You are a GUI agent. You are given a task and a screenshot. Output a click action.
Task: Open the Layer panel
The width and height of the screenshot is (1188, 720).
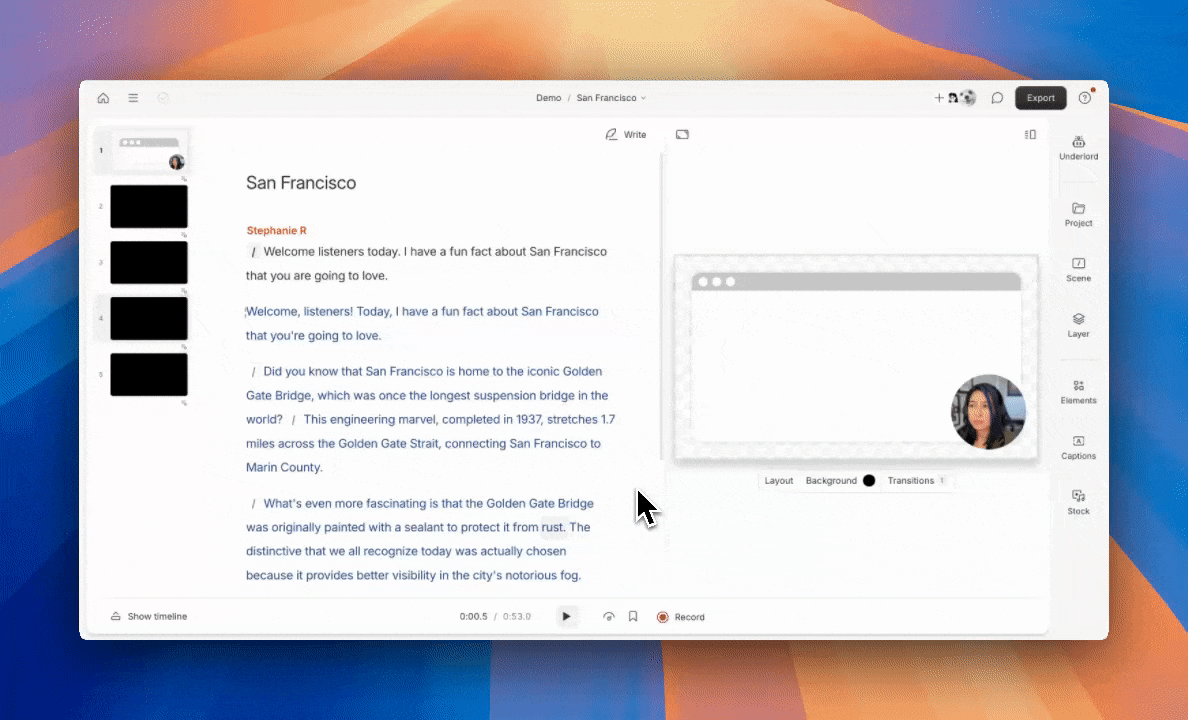tap(1078, 324)
